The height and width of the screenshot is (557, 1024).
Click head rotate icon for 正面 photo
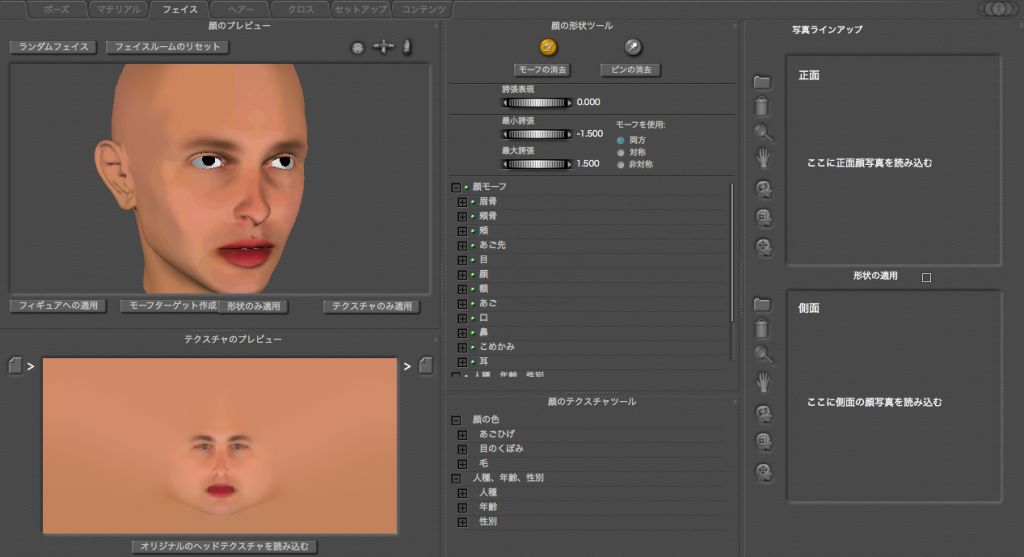763,189
